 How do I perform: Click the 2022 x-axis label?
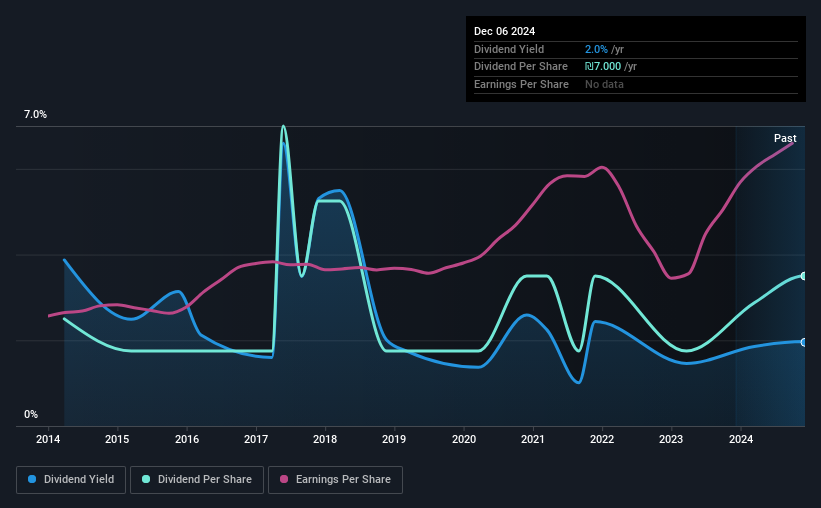(x=602, y=439)
